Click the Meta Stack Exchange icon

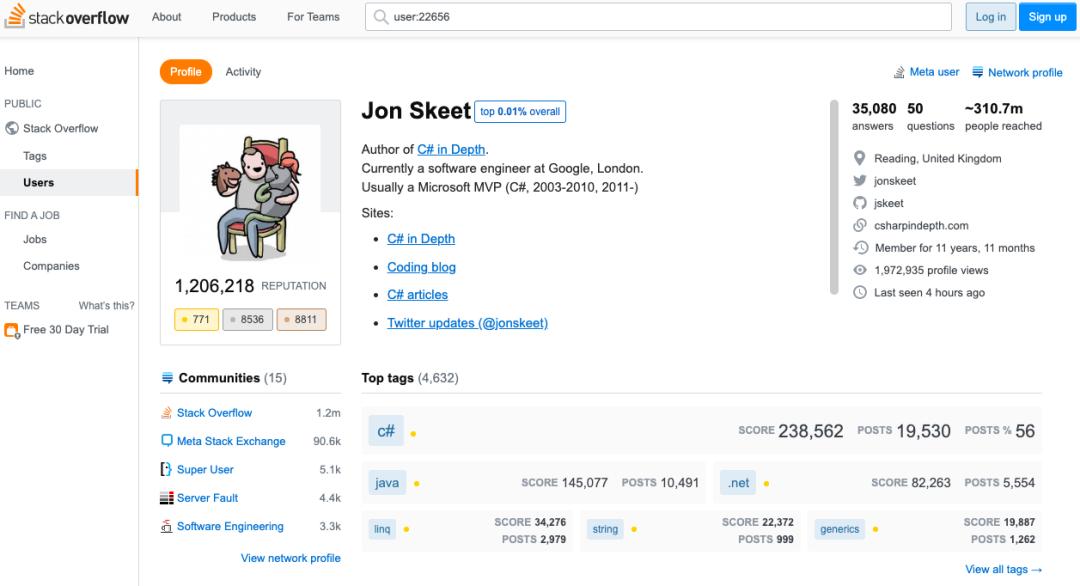(166, 441)
